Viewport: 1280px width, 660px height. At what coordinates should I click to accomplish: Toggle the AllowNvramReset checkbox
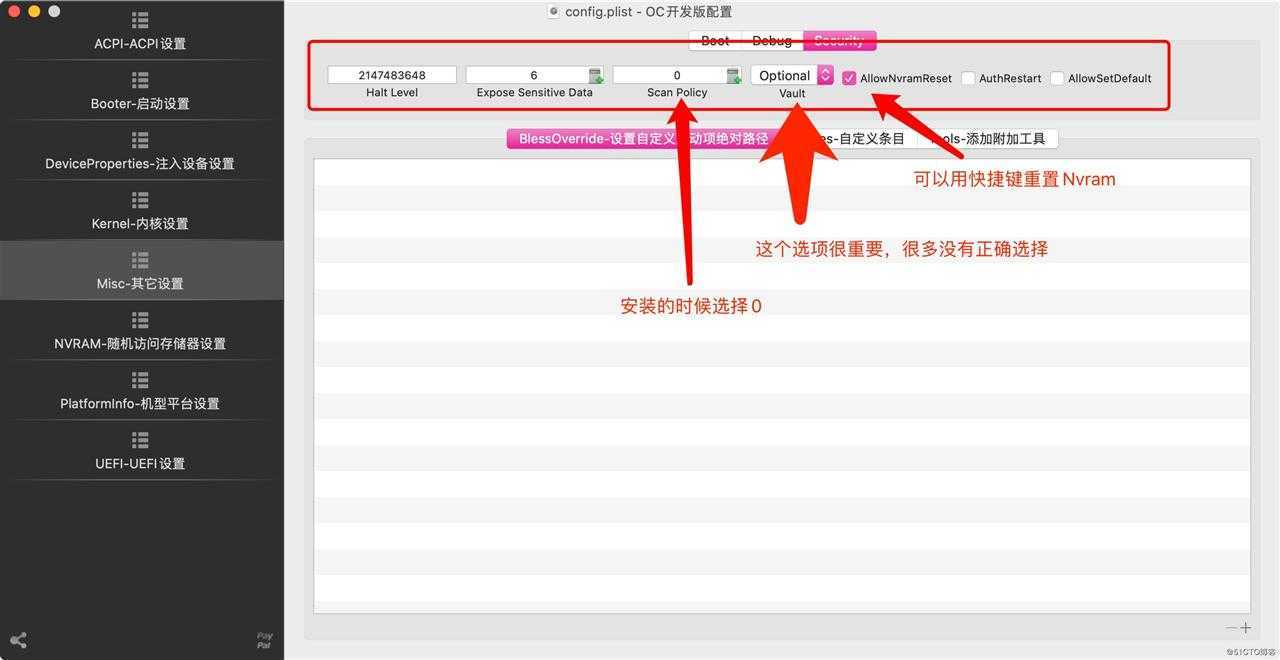[849, 78]
